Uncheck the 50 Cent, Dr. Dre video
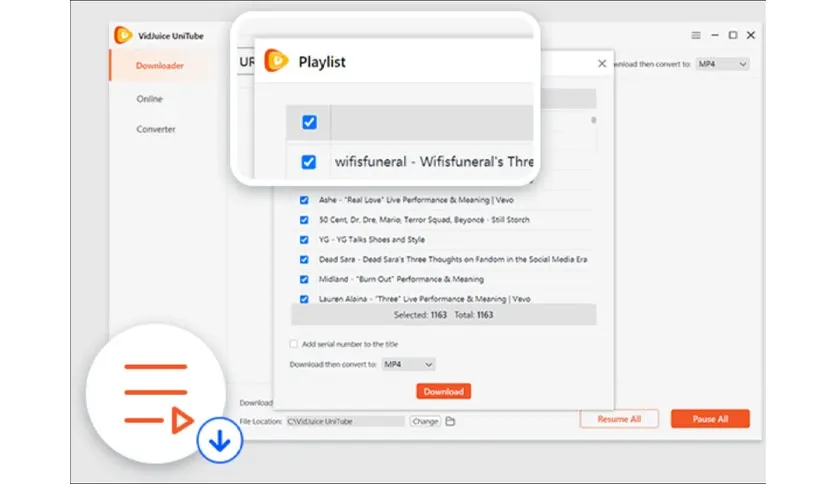The width and height of the screenshot is (836, 484). point(304,220)
